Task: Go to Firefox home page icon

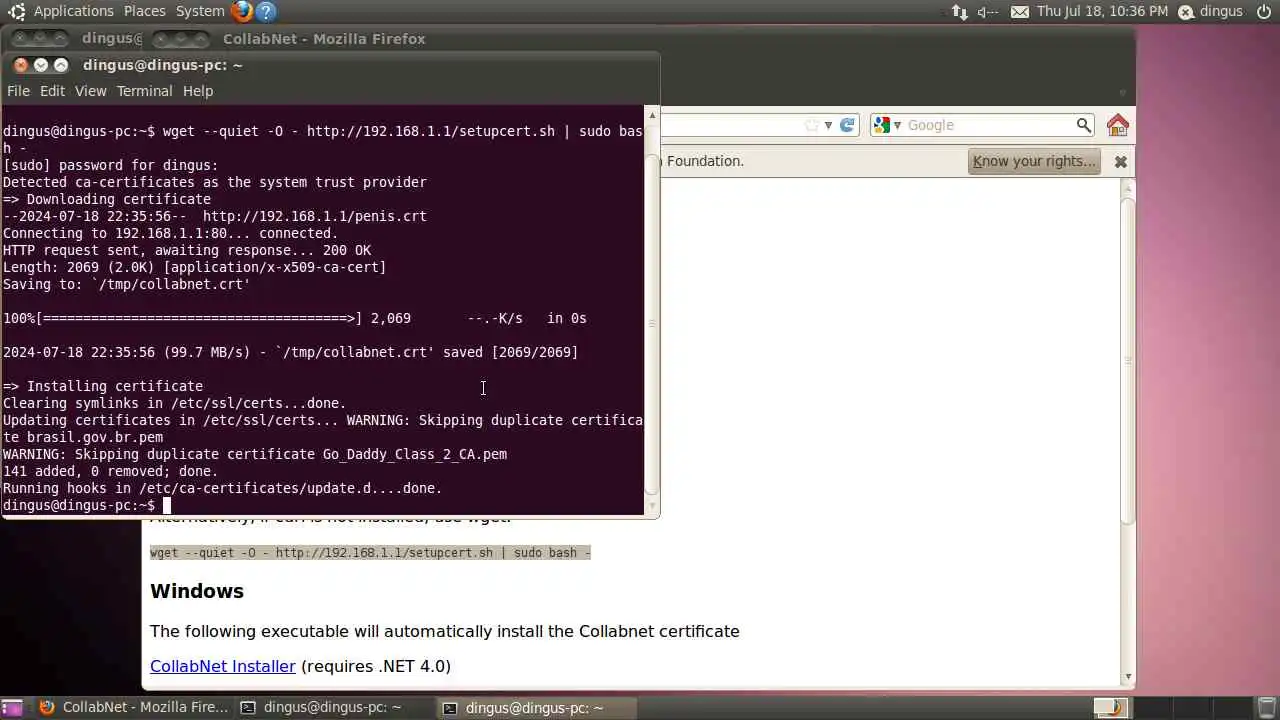Action: (x=1118, y=125)
